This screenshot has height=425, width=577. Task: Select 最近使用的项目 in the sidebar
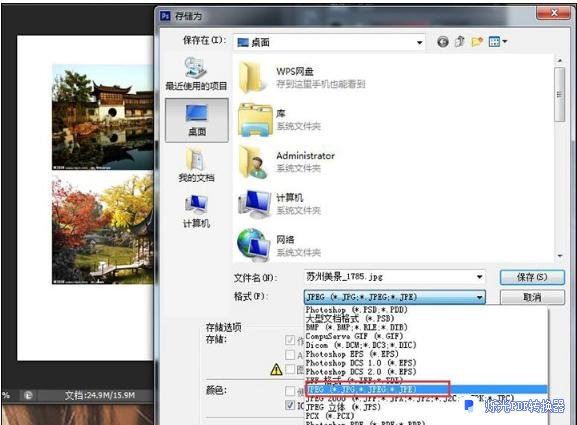pyautogui.click(x=196, y=74)
